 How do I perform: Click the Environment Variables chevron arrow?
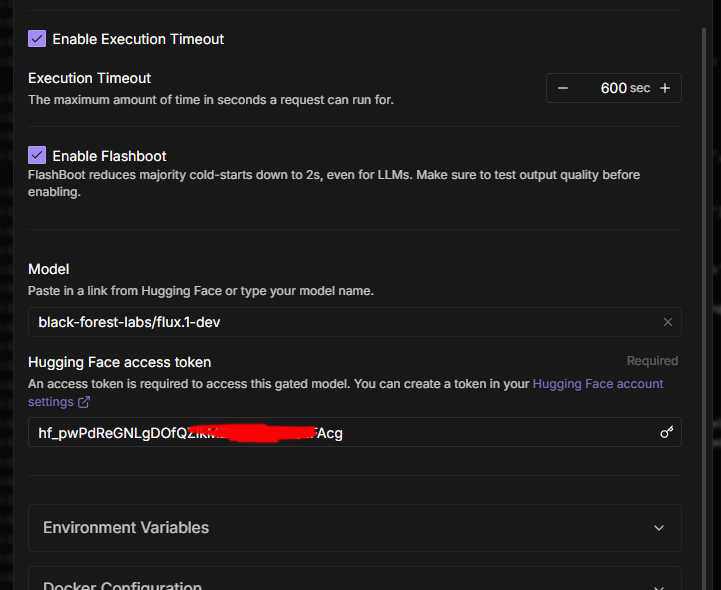[x=658, y=528]
